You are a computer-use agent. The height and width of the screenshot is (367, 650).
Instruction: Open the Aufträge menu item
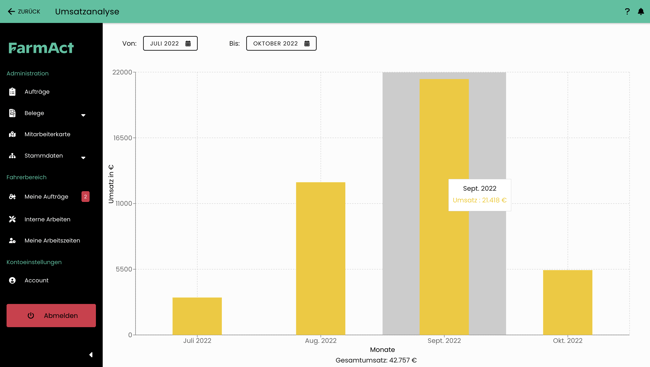point(37,92)
